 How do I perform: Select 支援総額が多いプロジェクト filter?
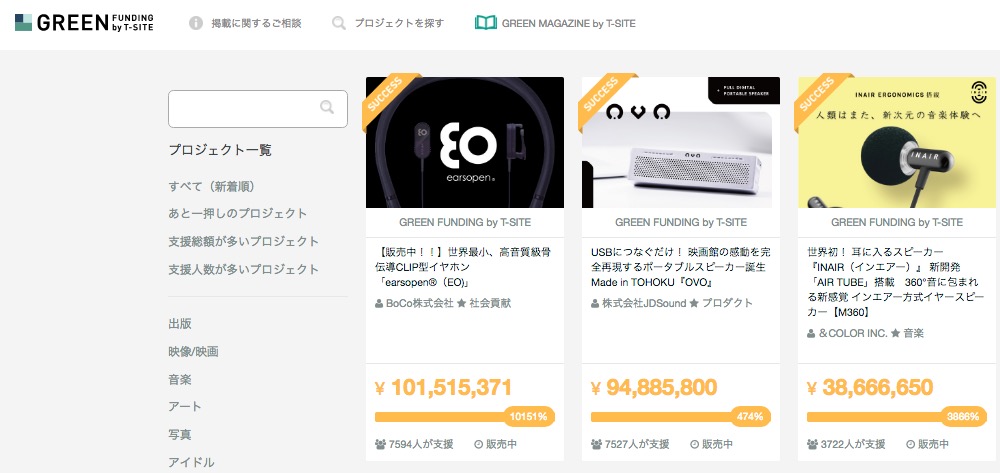point(244,242)
